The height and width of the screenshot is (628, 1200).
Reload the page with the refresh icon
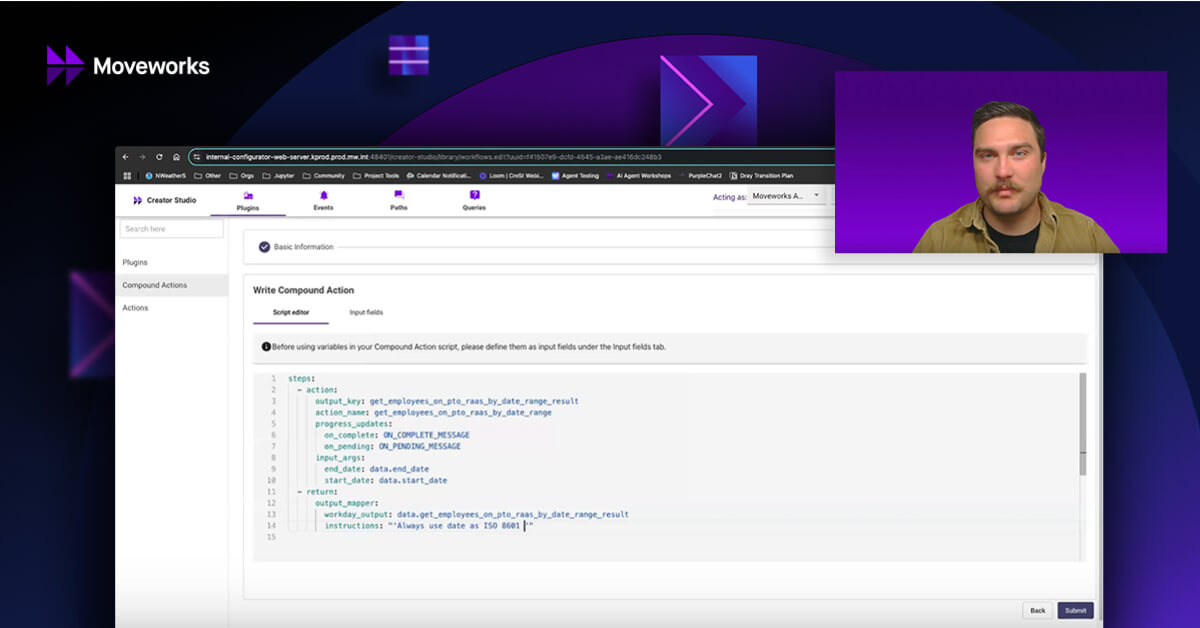(159, 157)
